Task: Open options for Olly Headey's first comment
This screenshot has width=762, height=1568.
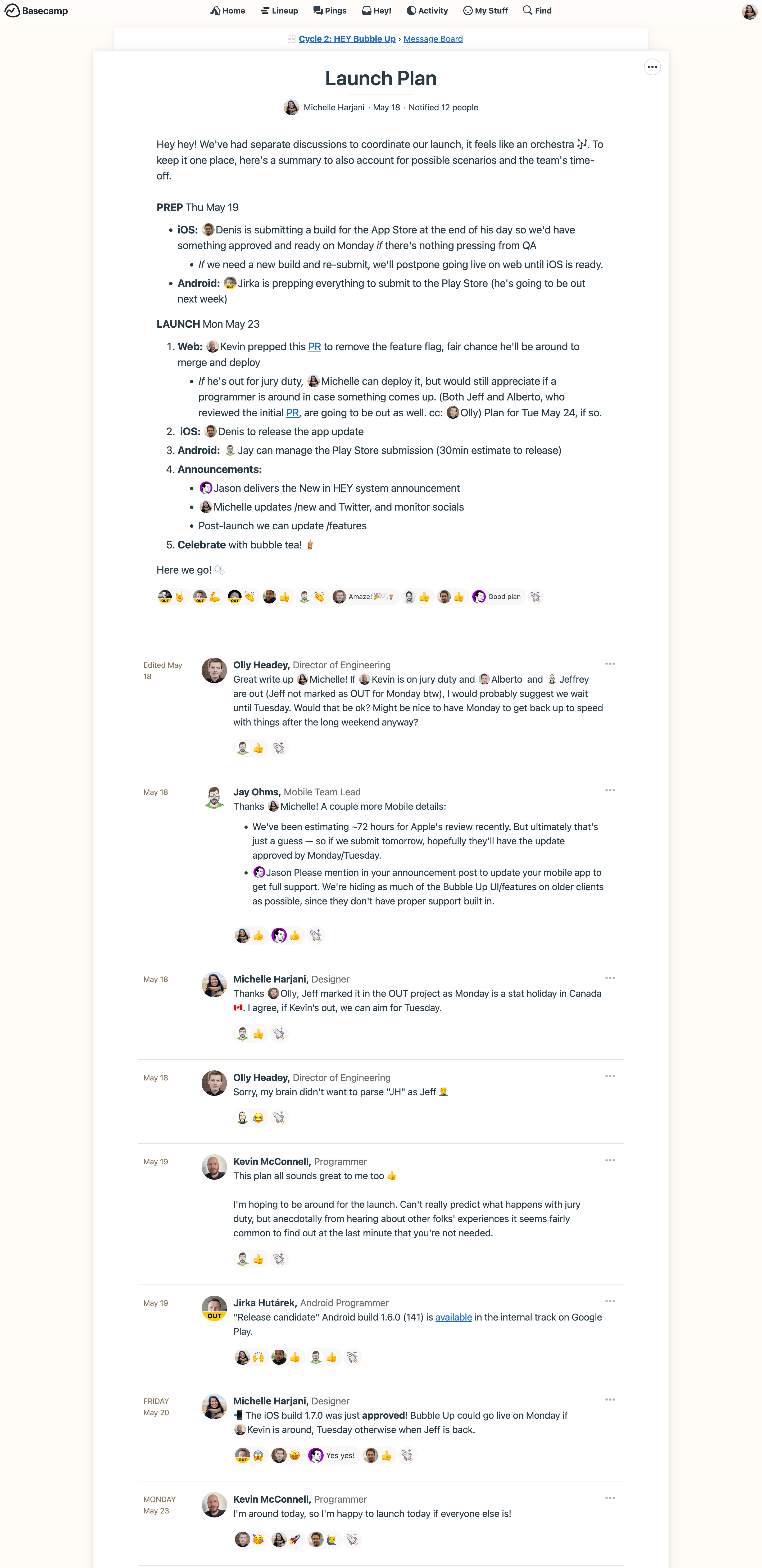Action: coord(610,664)
